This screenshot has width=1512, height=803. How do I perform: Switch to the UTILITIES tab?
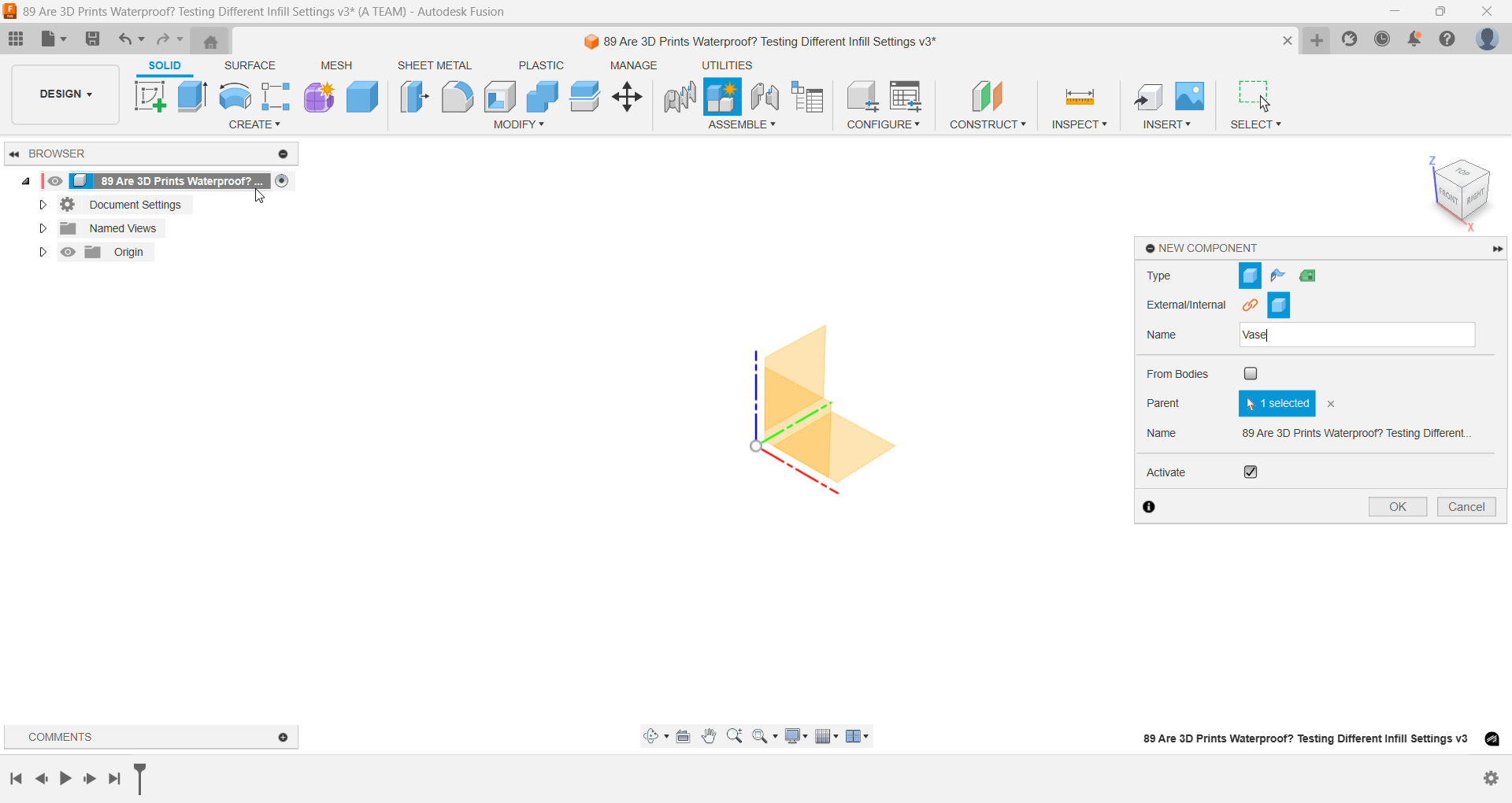click(x=727, y=65)
